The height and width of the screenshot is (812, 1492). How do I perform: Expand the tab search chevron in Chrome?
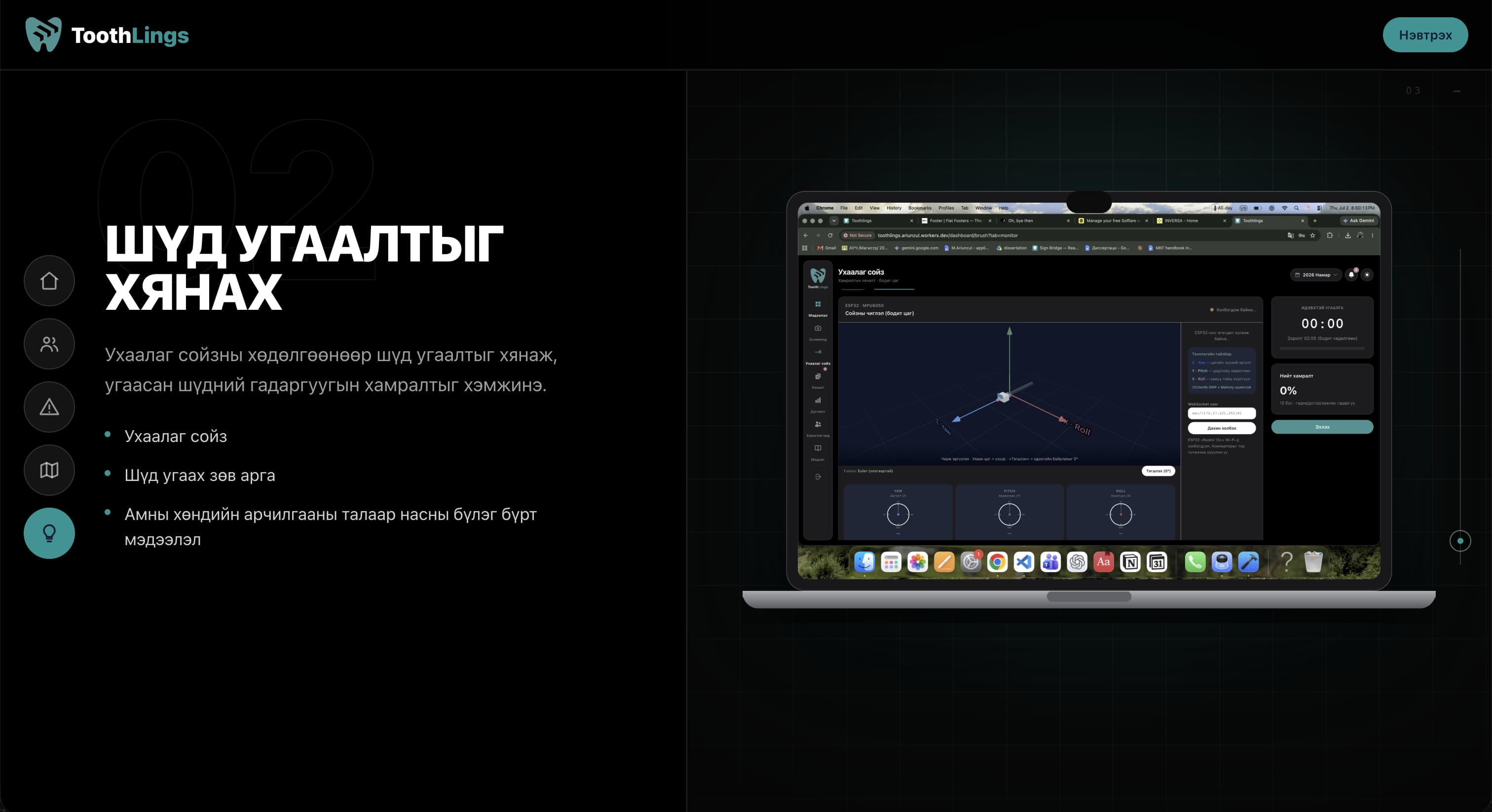point(834,221)
